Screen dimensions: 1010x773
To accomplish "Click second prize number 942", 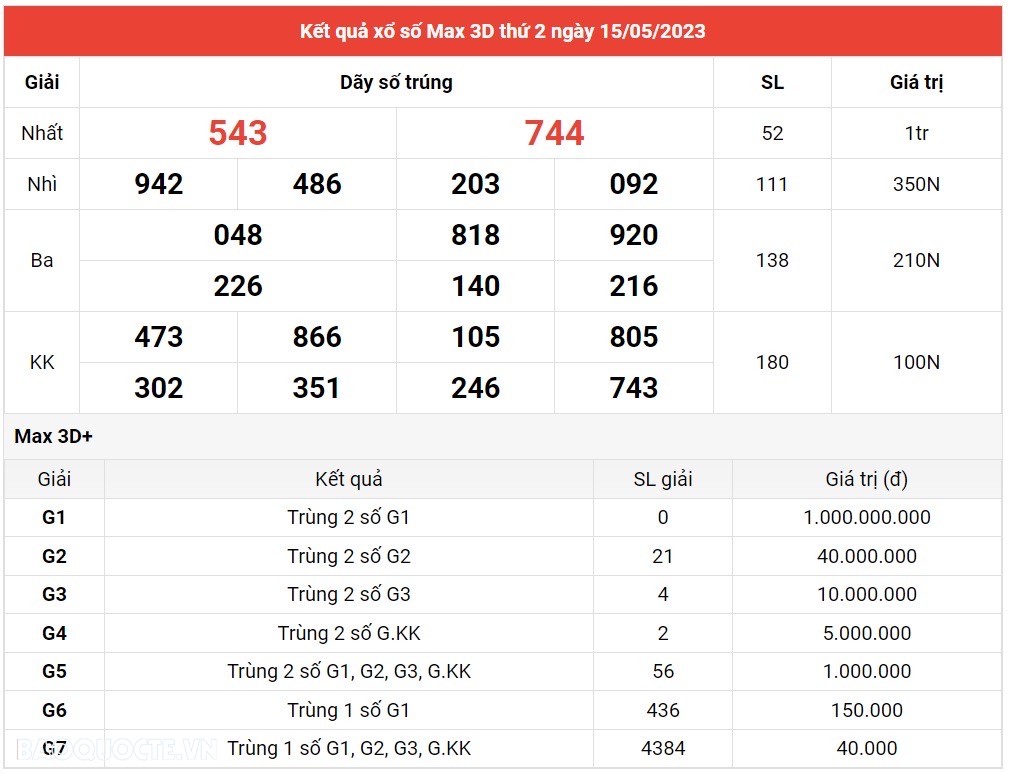I will [x=159, y=184].
